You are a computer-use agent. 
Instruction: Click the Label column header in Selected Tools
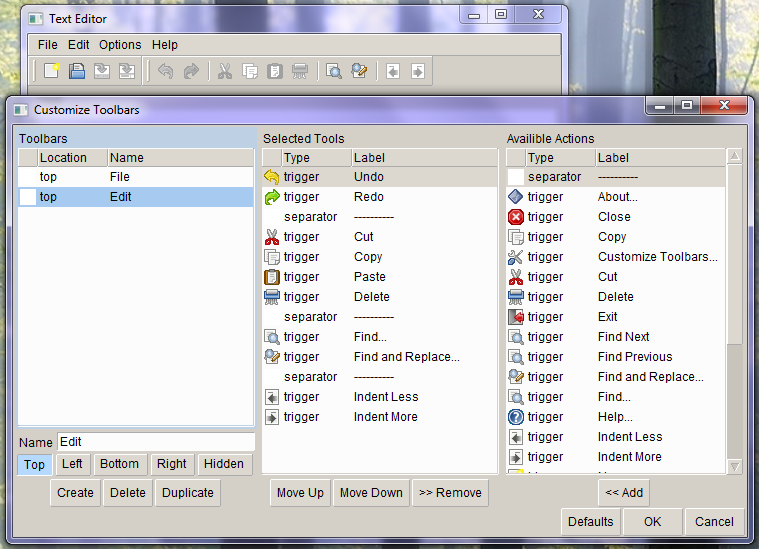click(424, 158)
